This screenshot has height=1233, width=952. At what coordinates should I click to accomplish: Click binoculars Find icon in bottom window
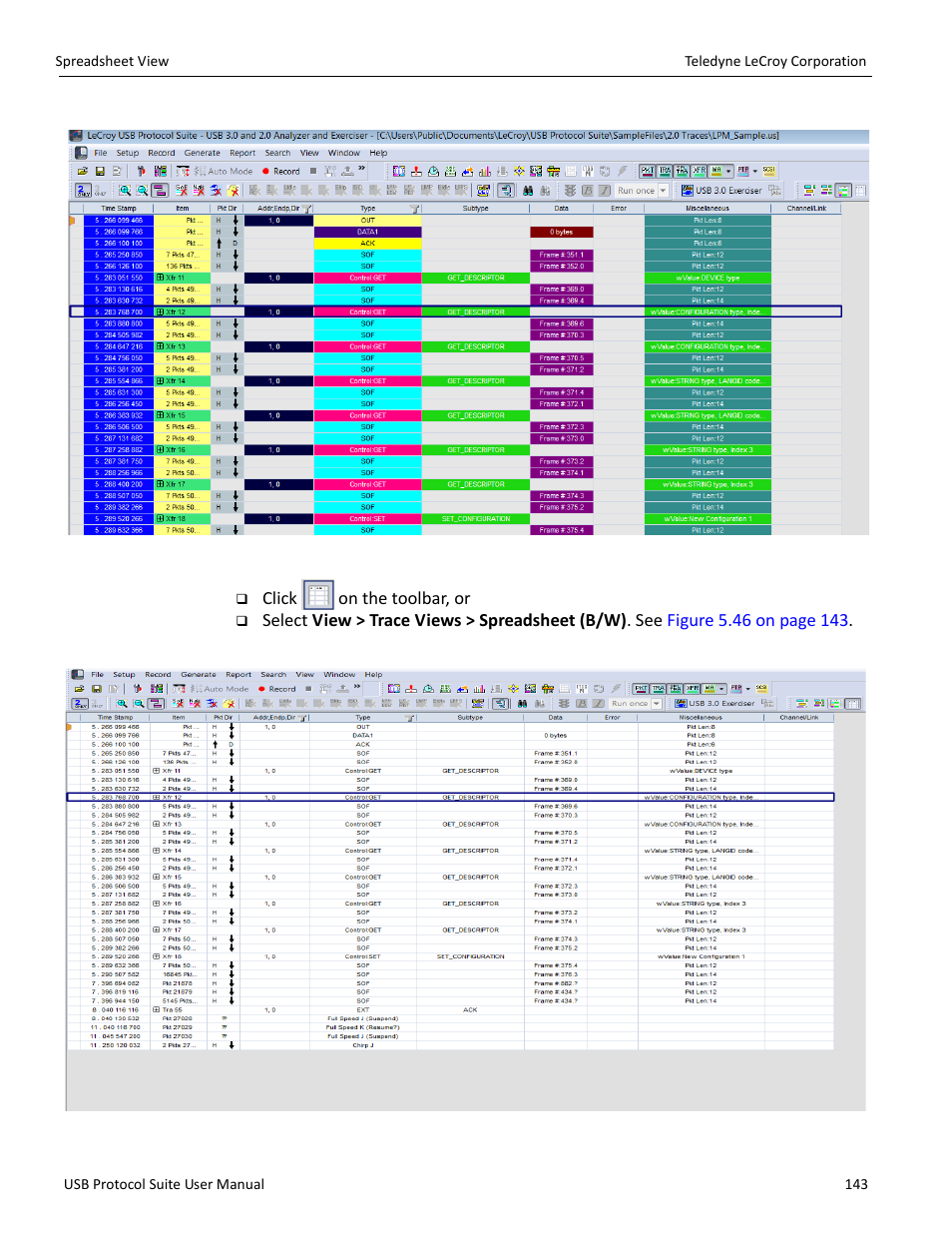(522, 704)
